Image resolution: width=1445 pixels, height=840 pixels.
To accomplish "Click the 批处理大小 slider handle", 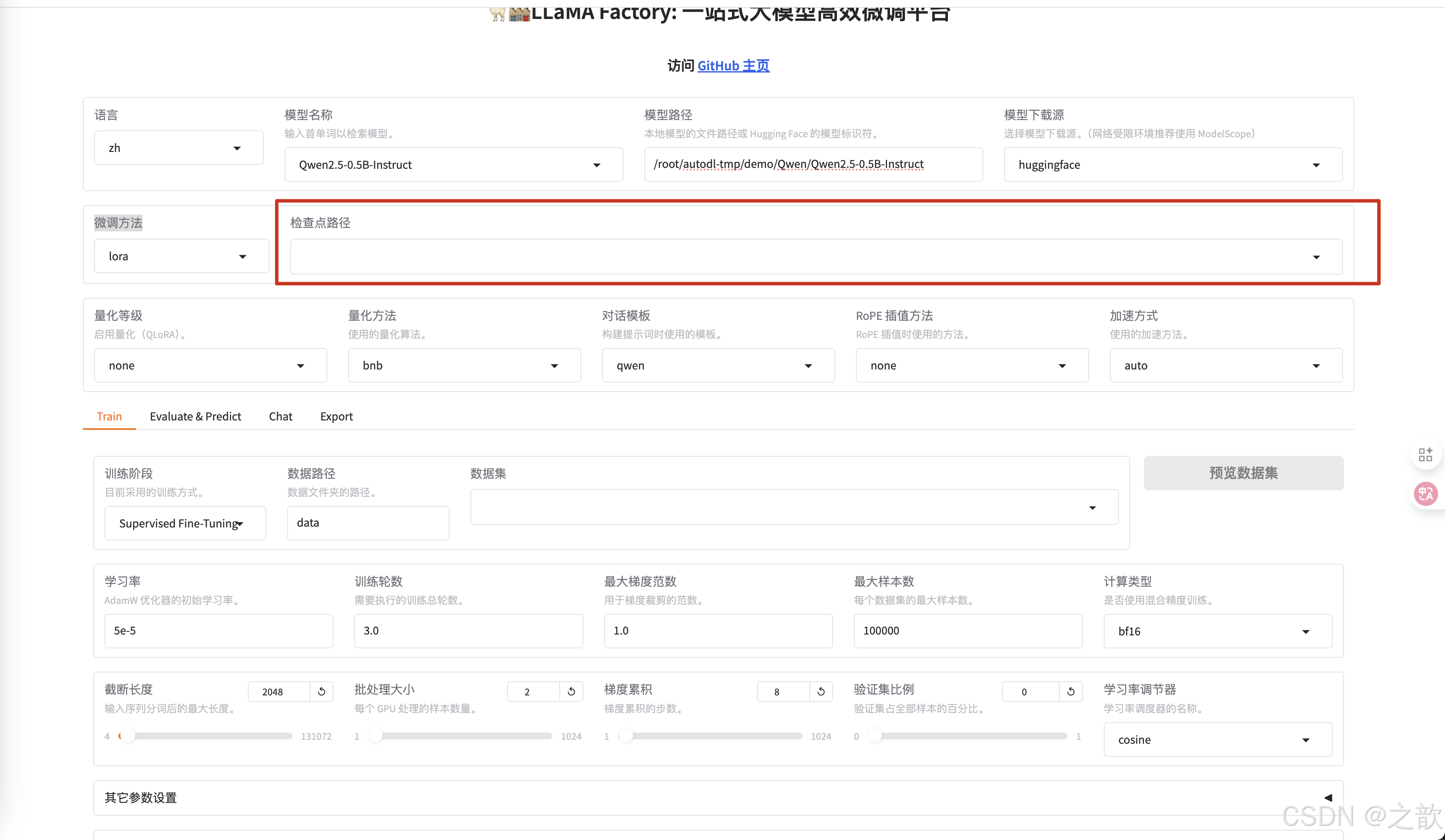I will pos(376,736).
